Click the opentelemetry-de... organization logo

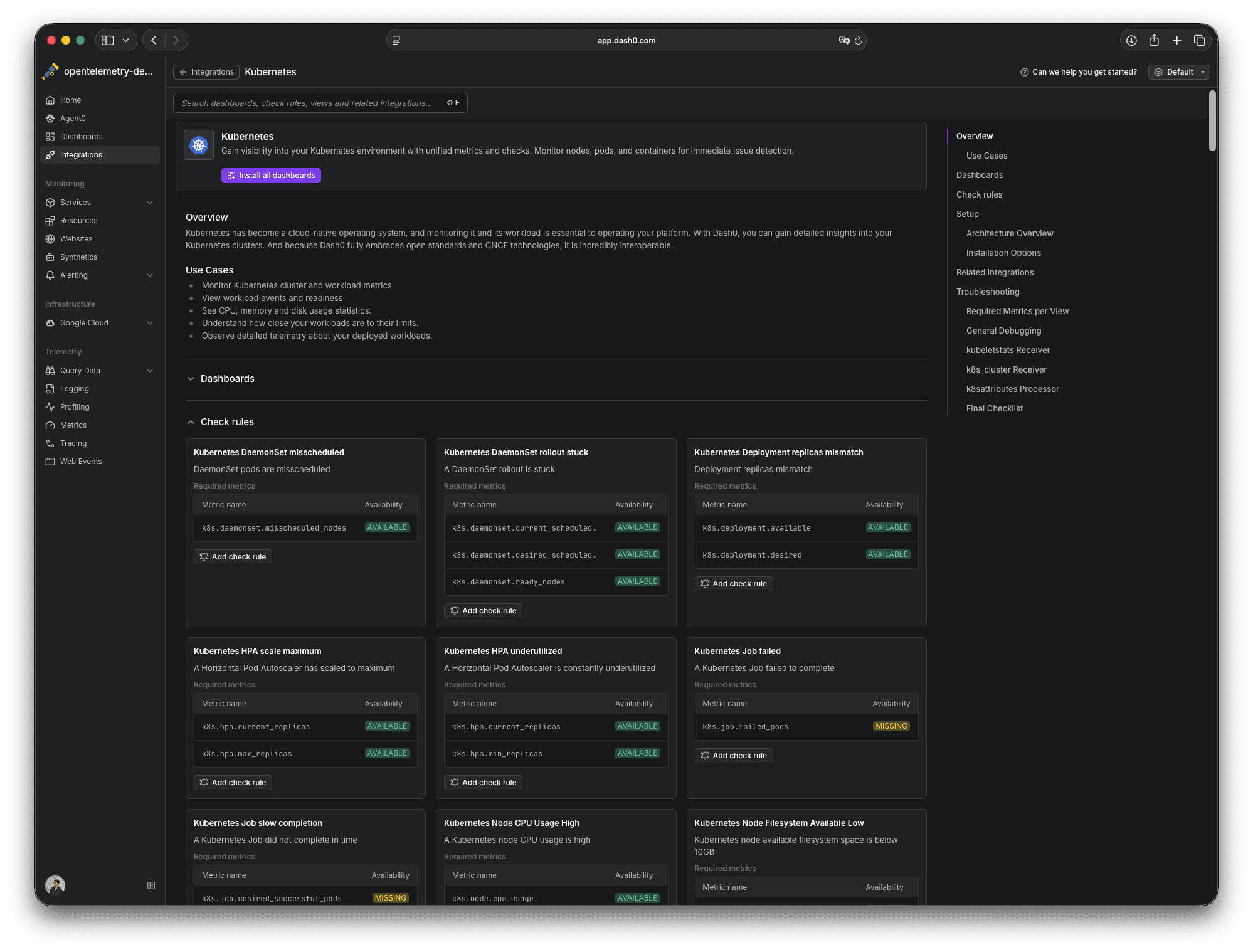[x=51, y=71]
